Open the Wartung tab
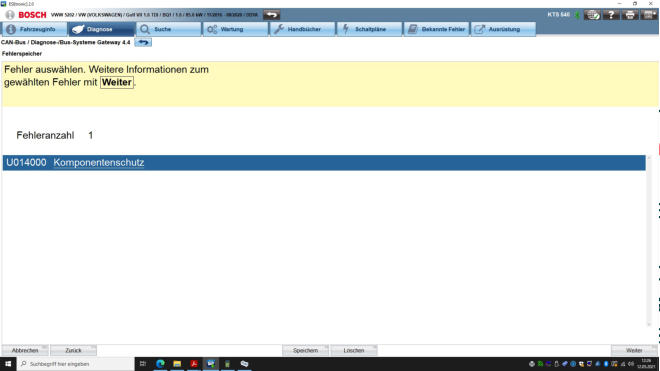 pos(235,29)
